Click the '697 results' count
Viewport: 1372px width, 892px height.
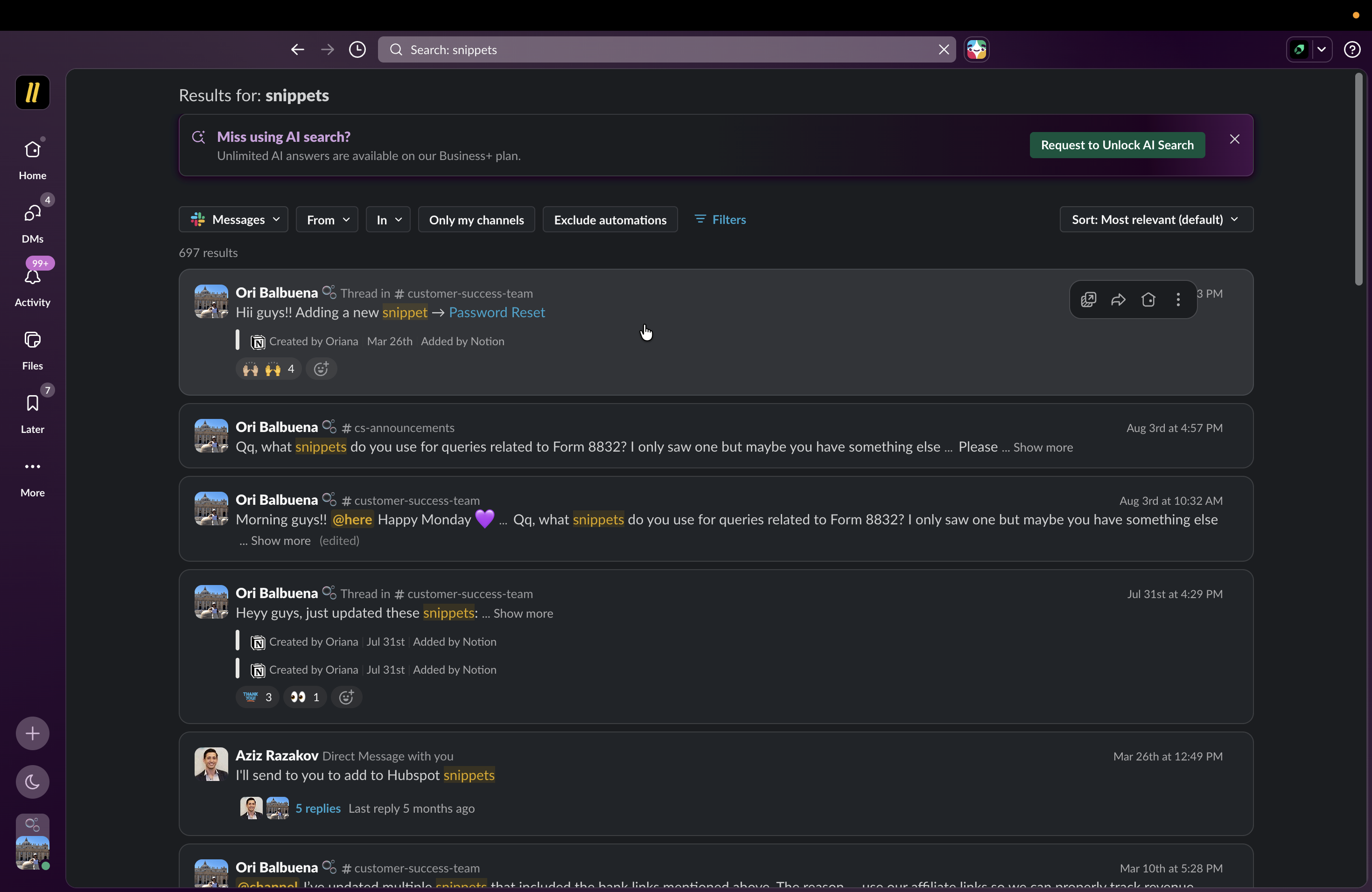pos(208,253)
